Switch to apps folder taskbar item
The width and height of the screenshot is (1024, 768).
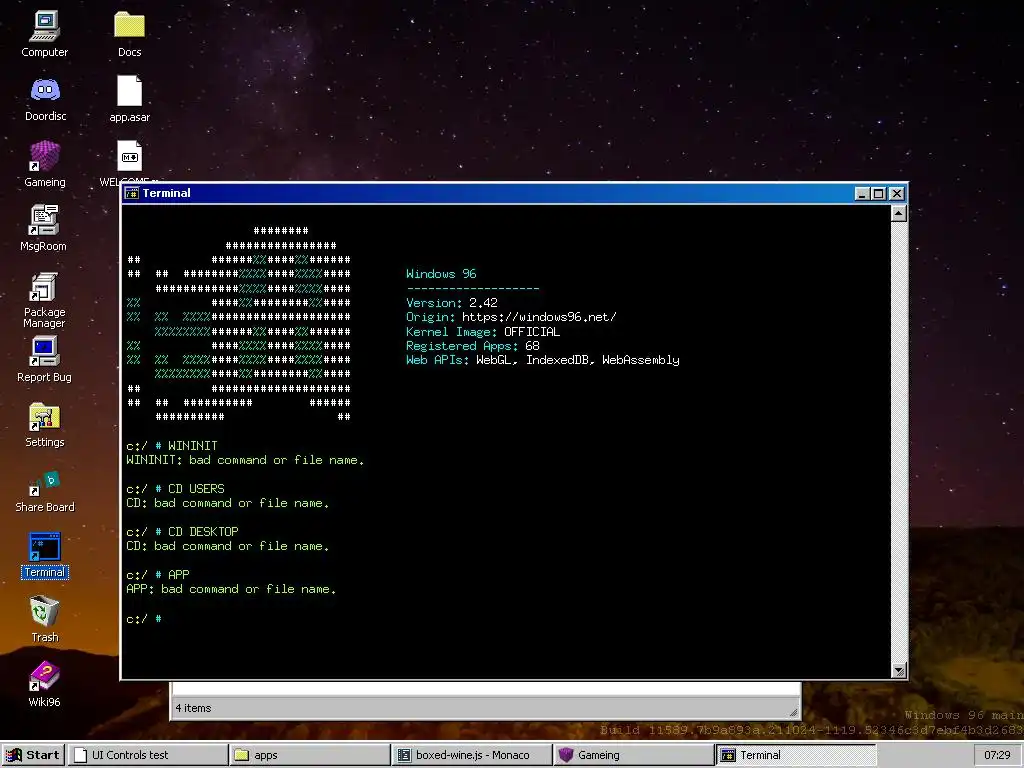pyautogui.click(x=310, y=755)
